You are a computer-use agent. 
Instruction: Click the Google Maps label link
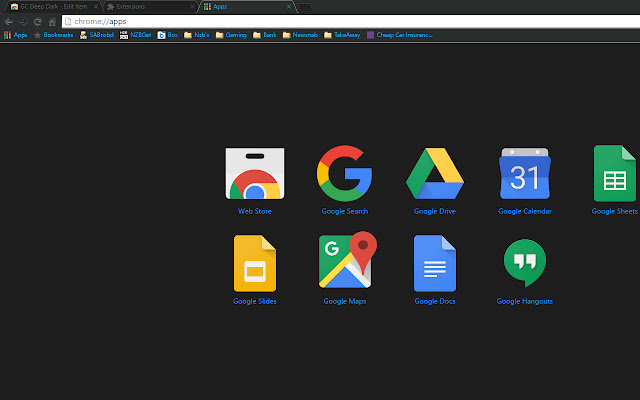pos(345,301)
